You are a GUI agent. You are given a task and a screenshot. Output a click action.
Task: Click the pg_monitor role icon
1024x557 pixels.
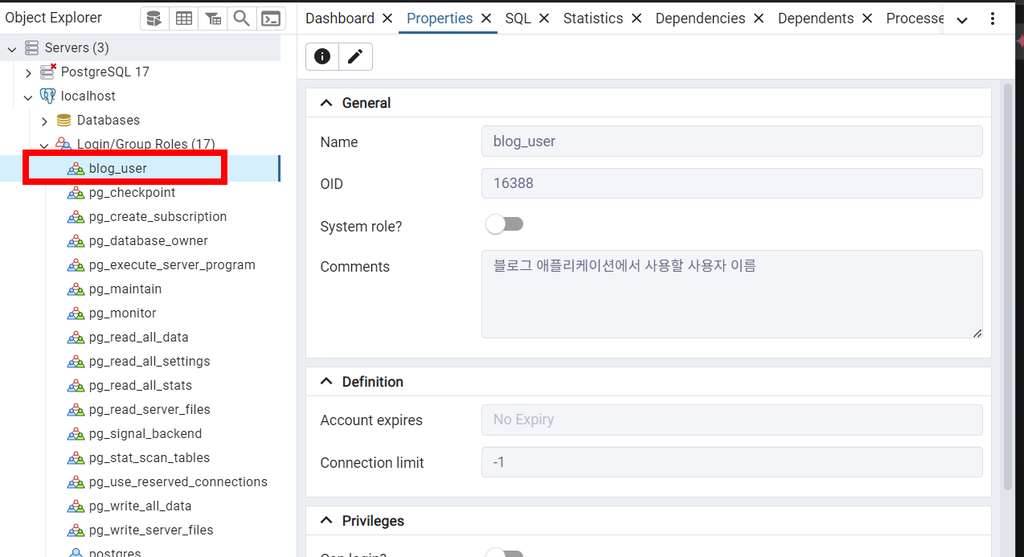(x=76, y=313)
